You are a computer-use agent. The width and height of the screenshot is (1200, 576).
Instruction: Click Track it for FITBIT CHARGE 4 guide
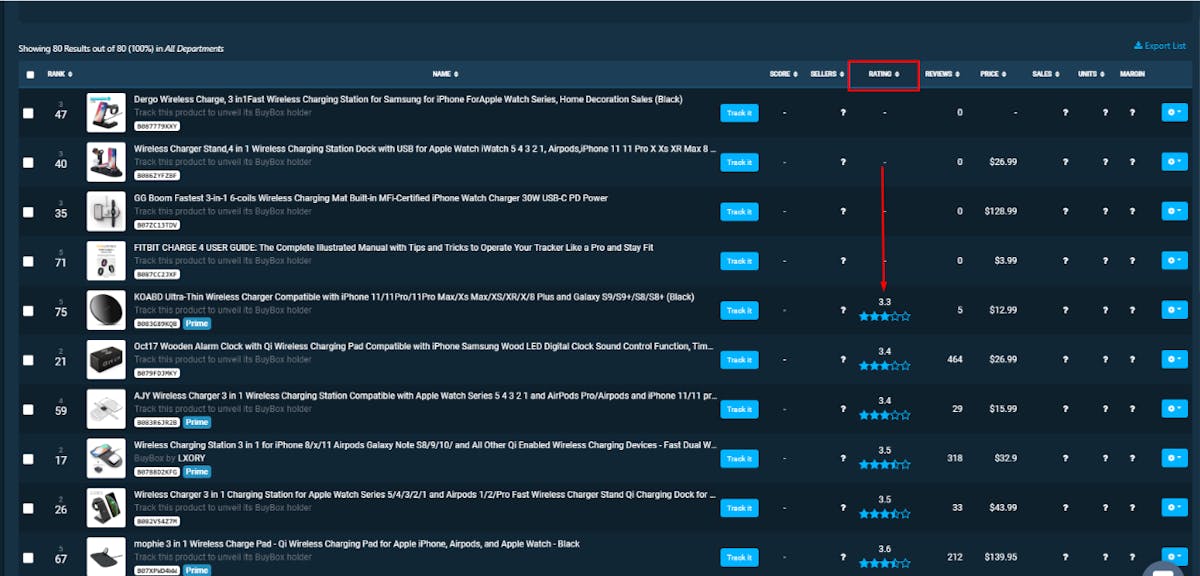coord(739,261)
